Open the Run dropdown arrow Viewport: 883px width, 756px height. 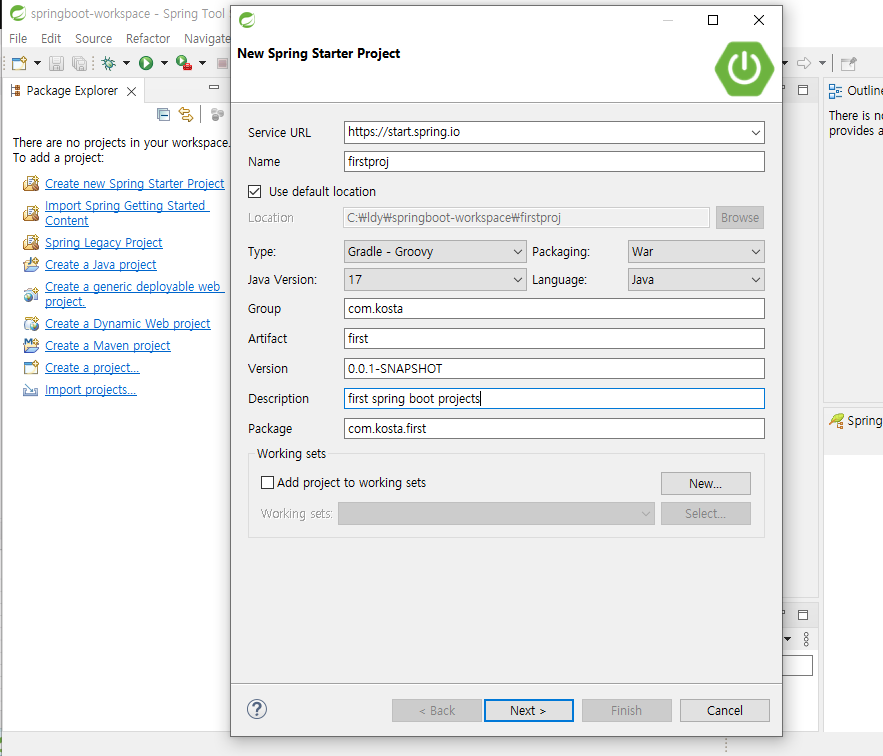point(164,63)
